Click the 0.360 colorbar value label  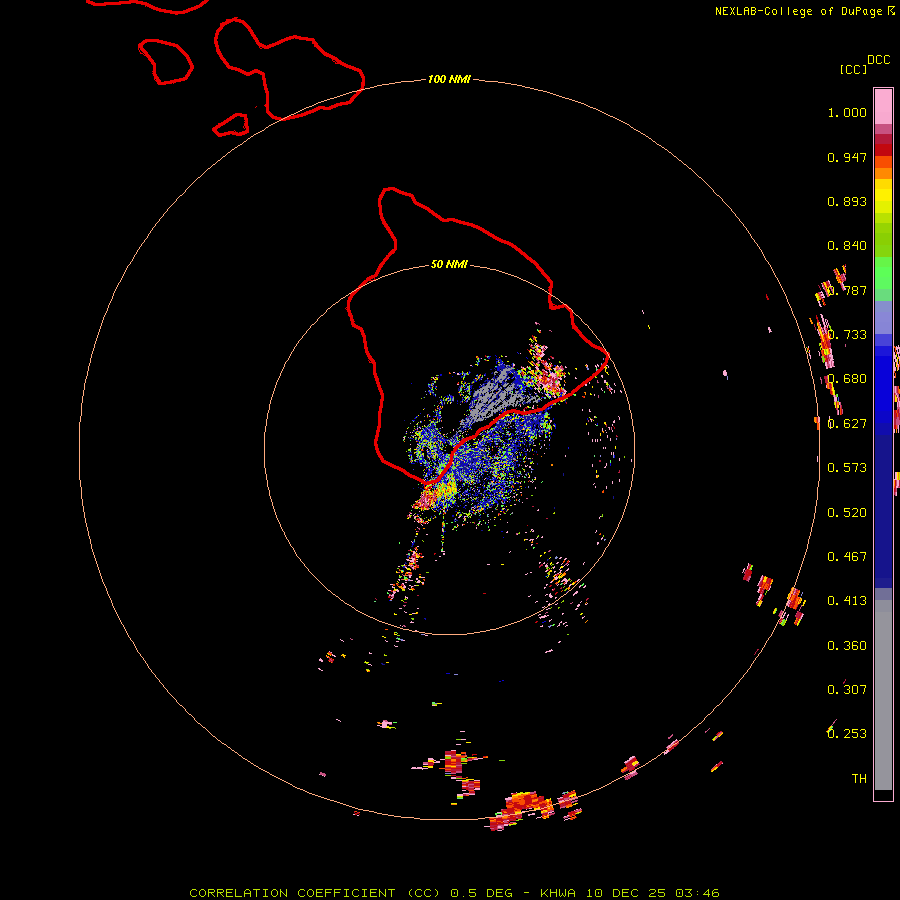[847, 646]
